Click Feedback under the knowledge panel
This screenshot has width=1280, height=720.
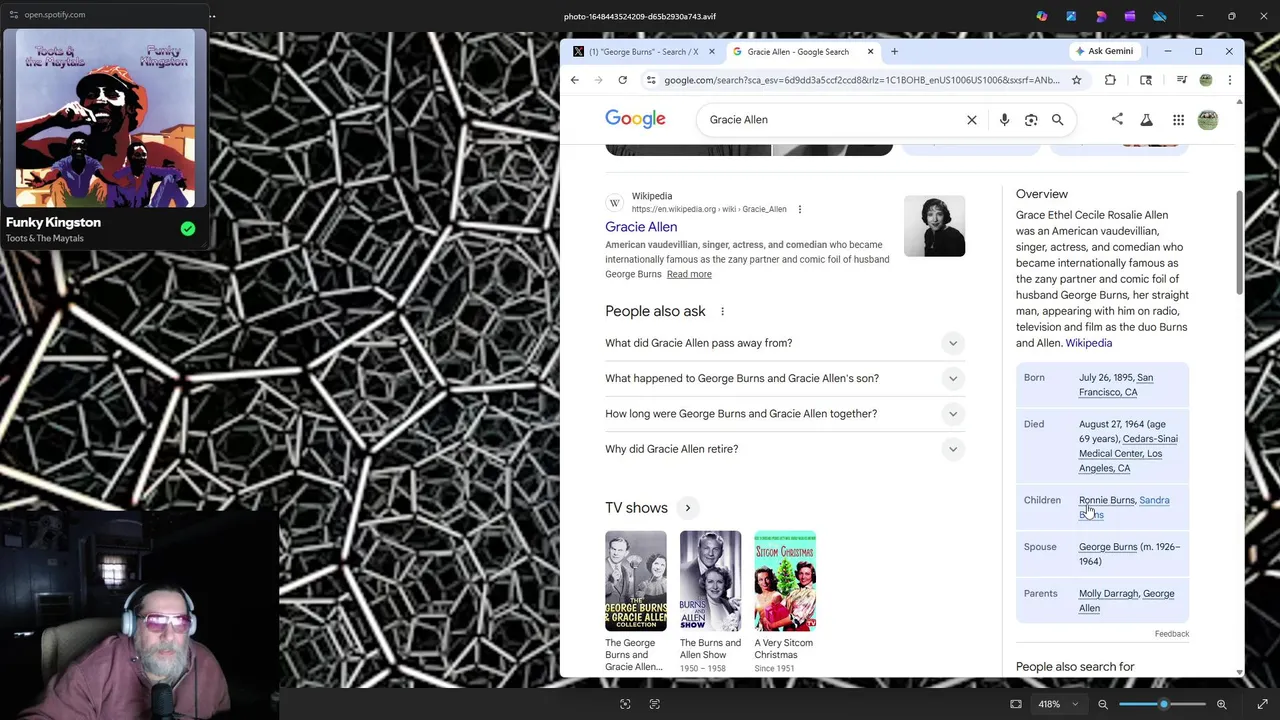pyautogui.click(x=1171, y=634)
